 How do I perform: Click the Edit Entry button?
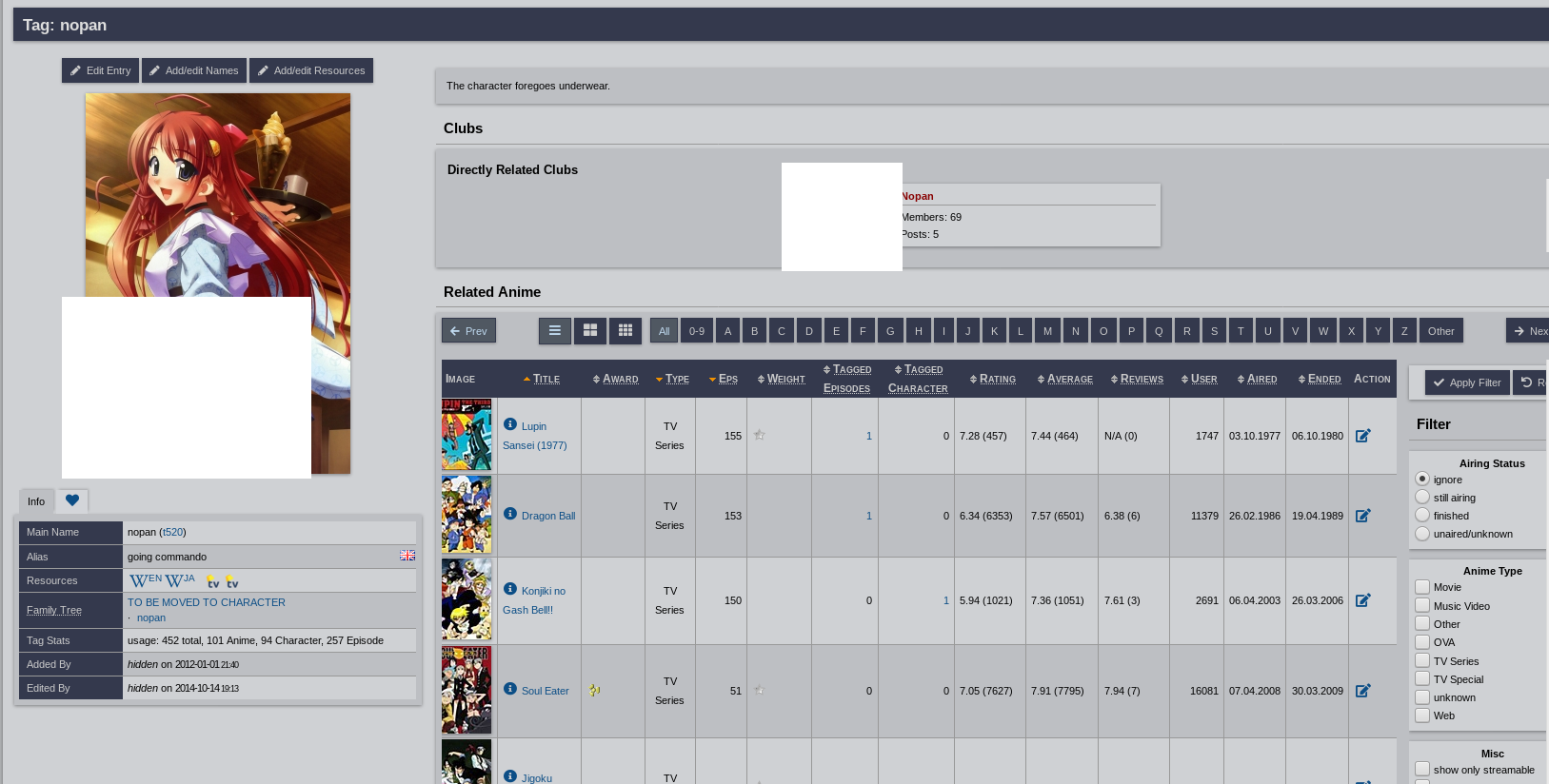pos(100,70)
